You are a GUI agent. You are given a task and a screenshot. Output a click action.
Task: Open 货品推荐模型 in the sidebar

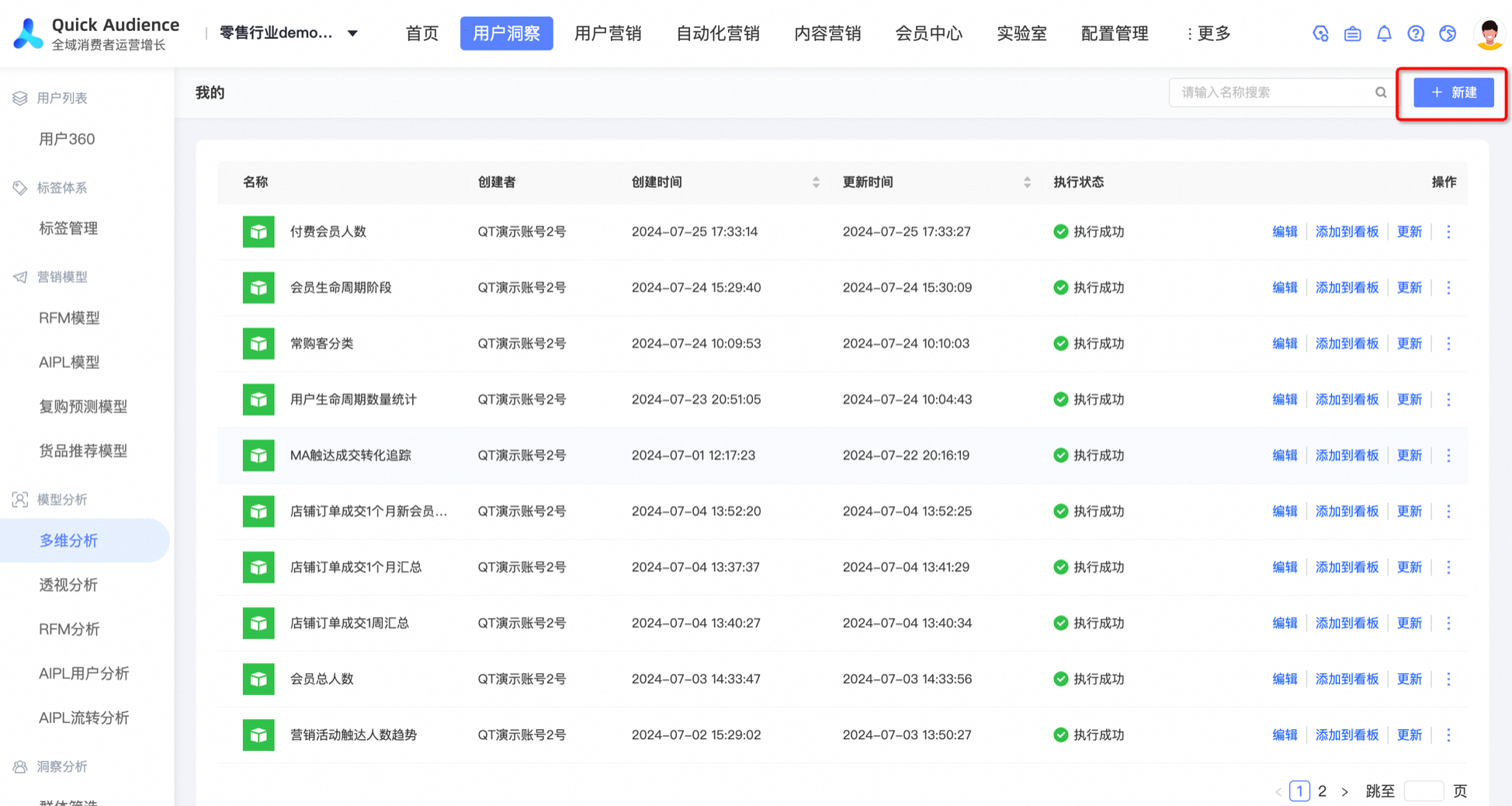tap(83, 450)
